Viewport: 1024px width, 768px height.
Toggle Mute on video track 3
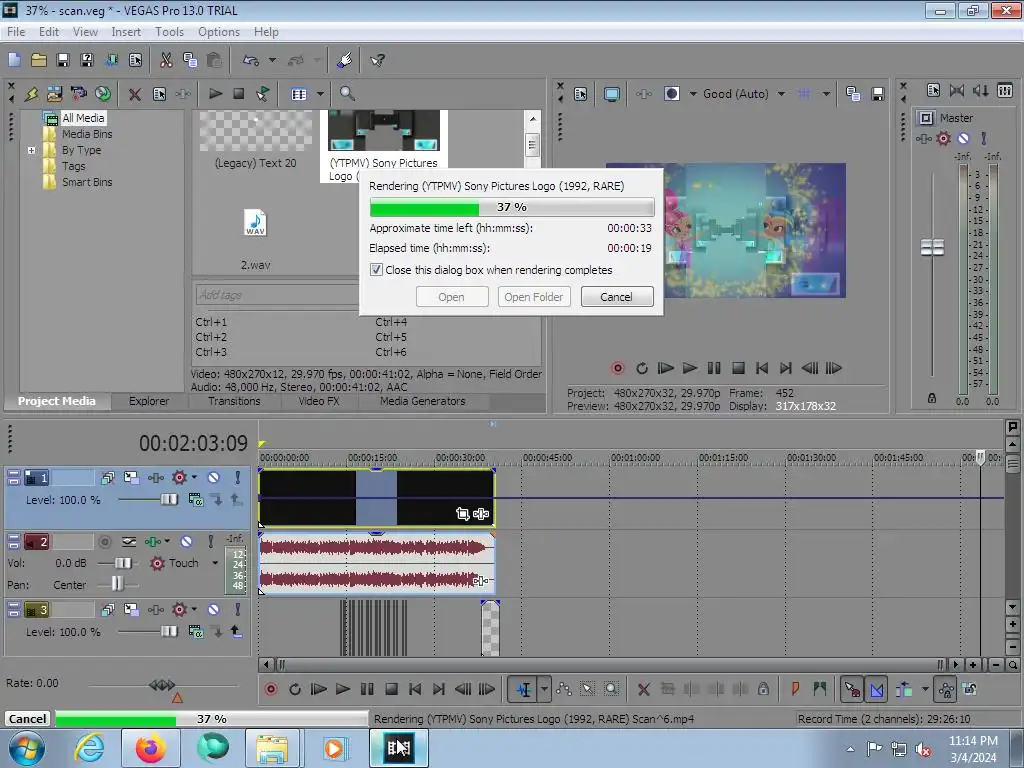(214, 610)
